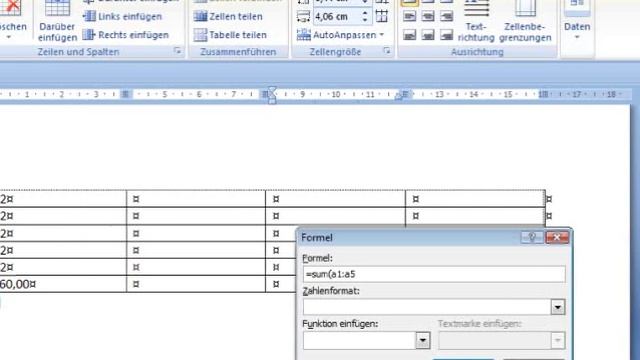This screenshot has height=360, width=640.
Task: Open Zellenbegrenzungen cell margins
Action: (x=525, y=21)
